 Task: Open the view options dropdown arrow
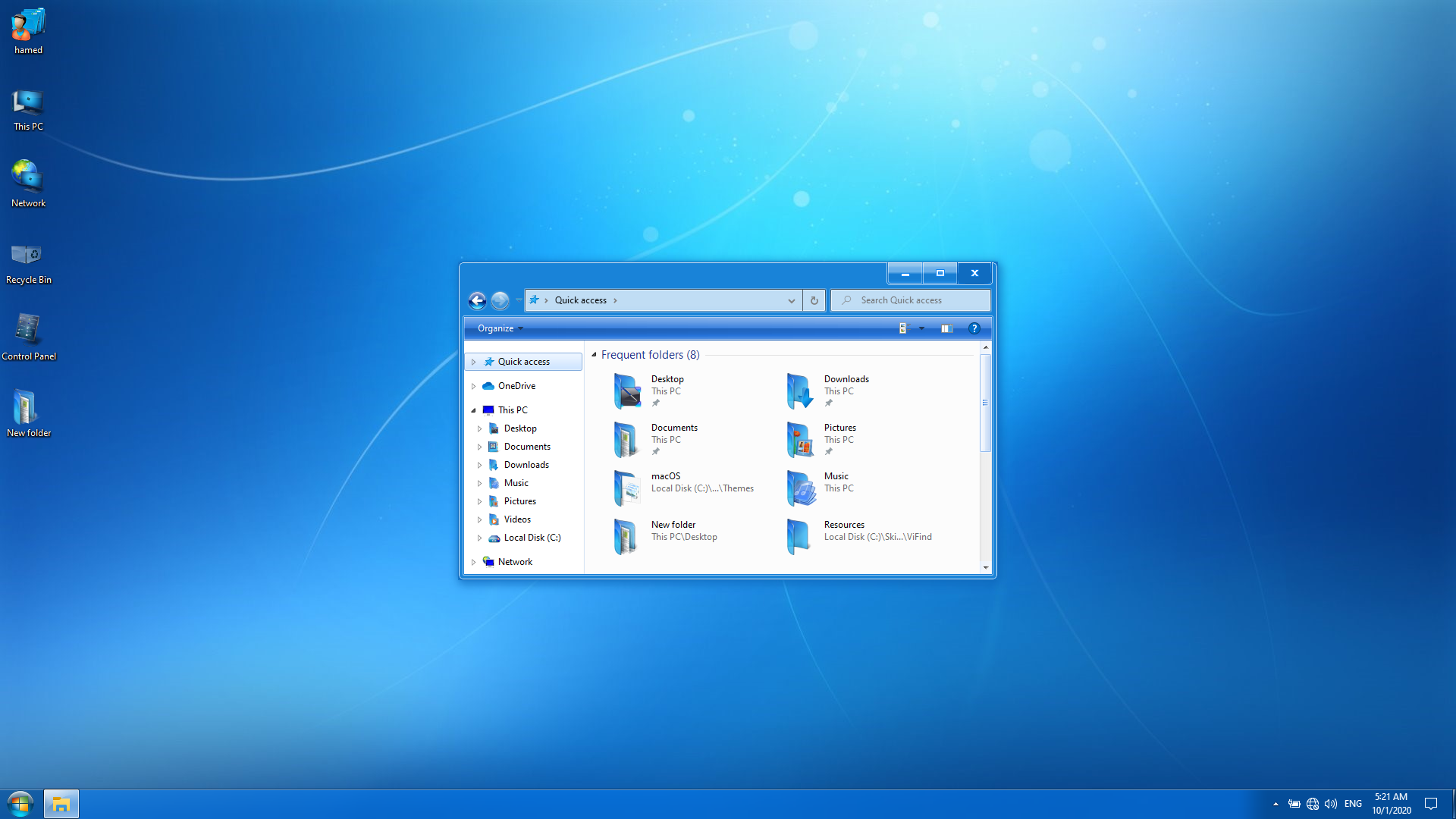(x=921, y=328)
